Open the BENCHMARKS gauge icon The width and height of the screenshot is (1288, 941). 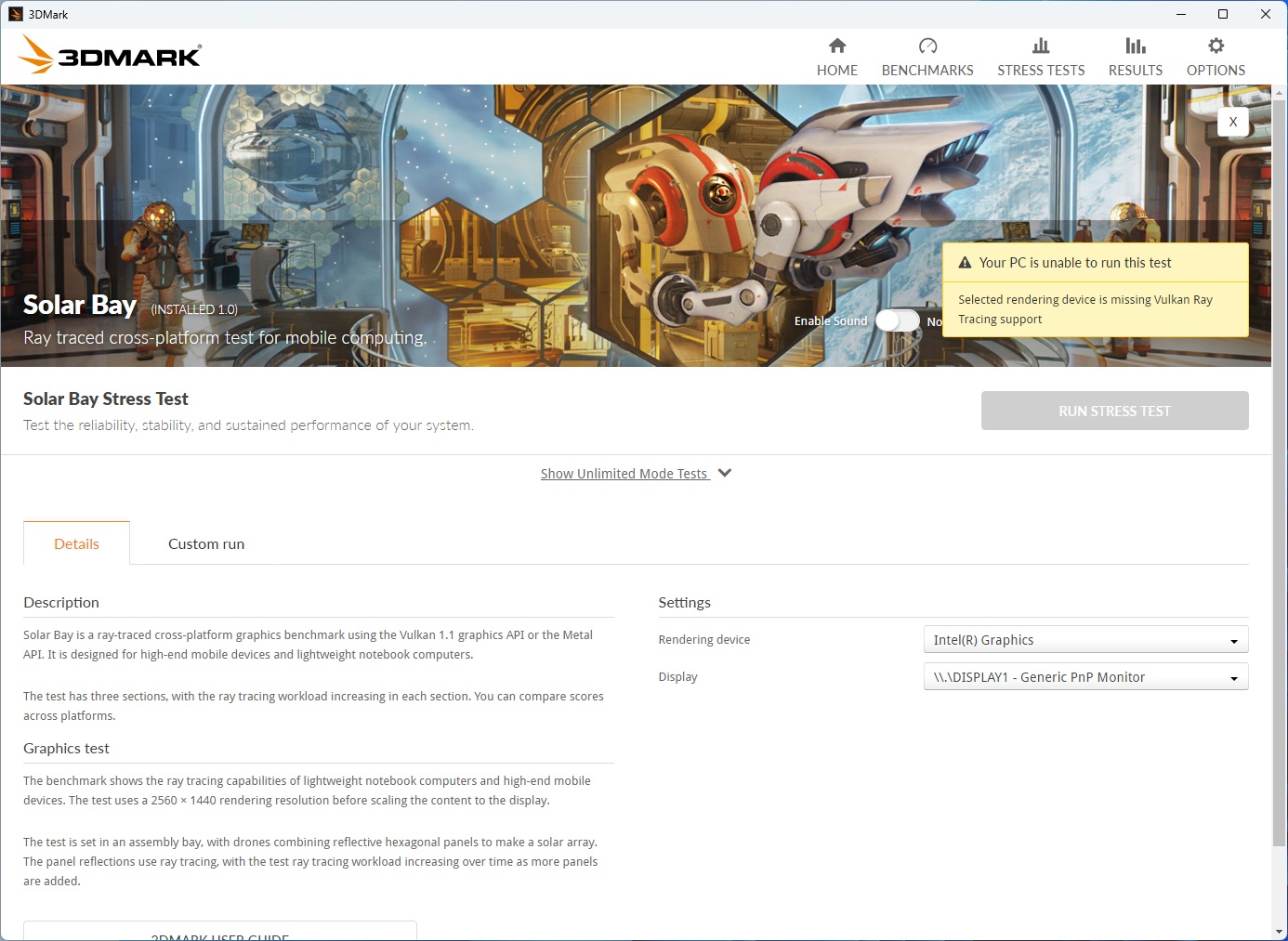(927, 46)
